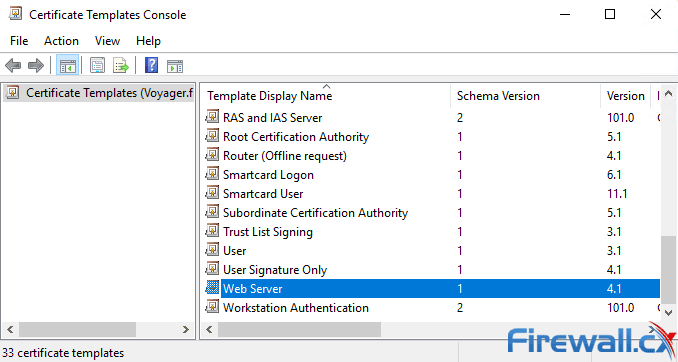Maximize the Certificate Templates Console window
Screen dimensions: 678x362
pos(610,14)
